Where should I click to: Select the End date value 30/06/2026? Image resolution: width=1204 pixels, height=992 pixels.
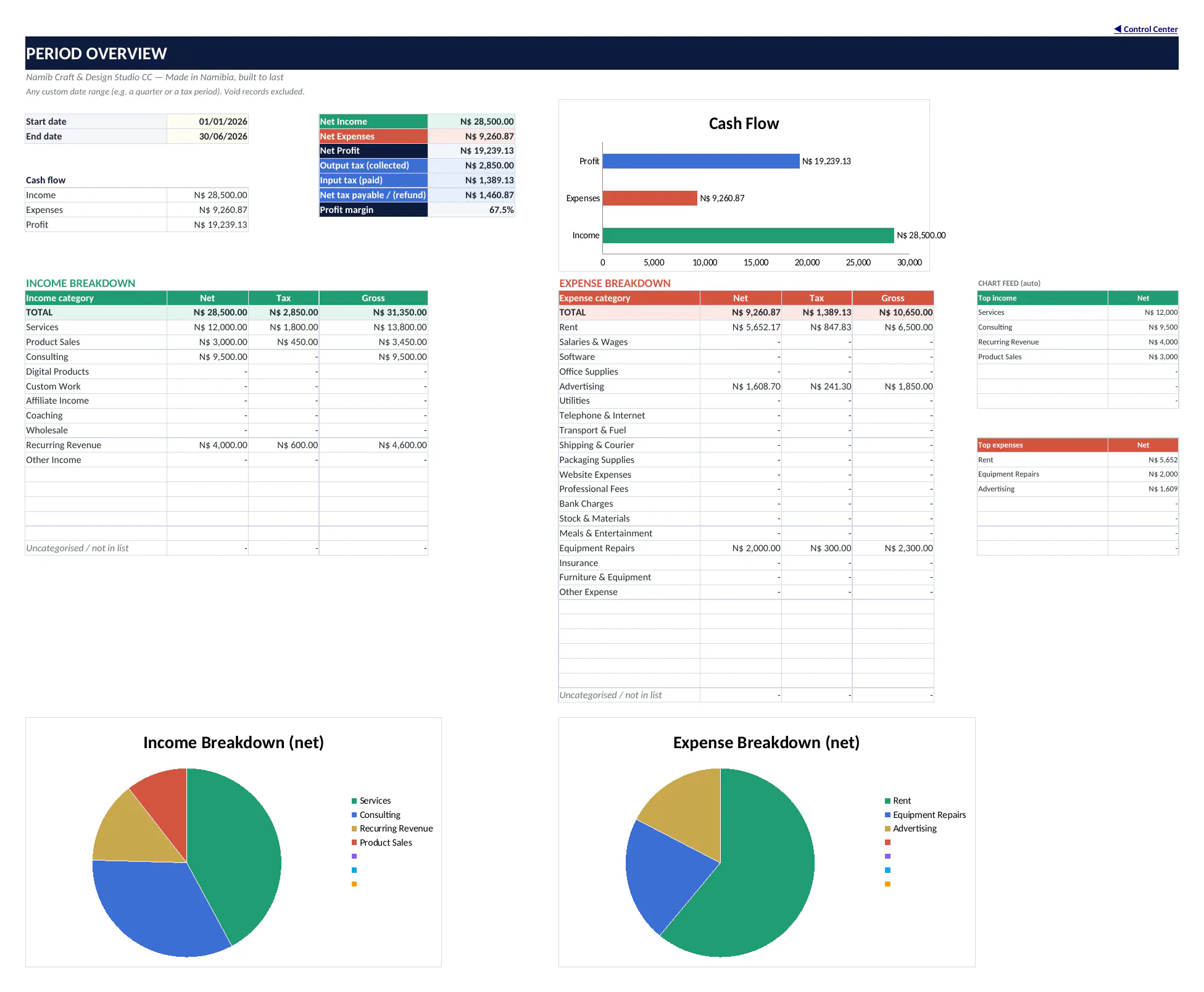[x=207, y=136]
